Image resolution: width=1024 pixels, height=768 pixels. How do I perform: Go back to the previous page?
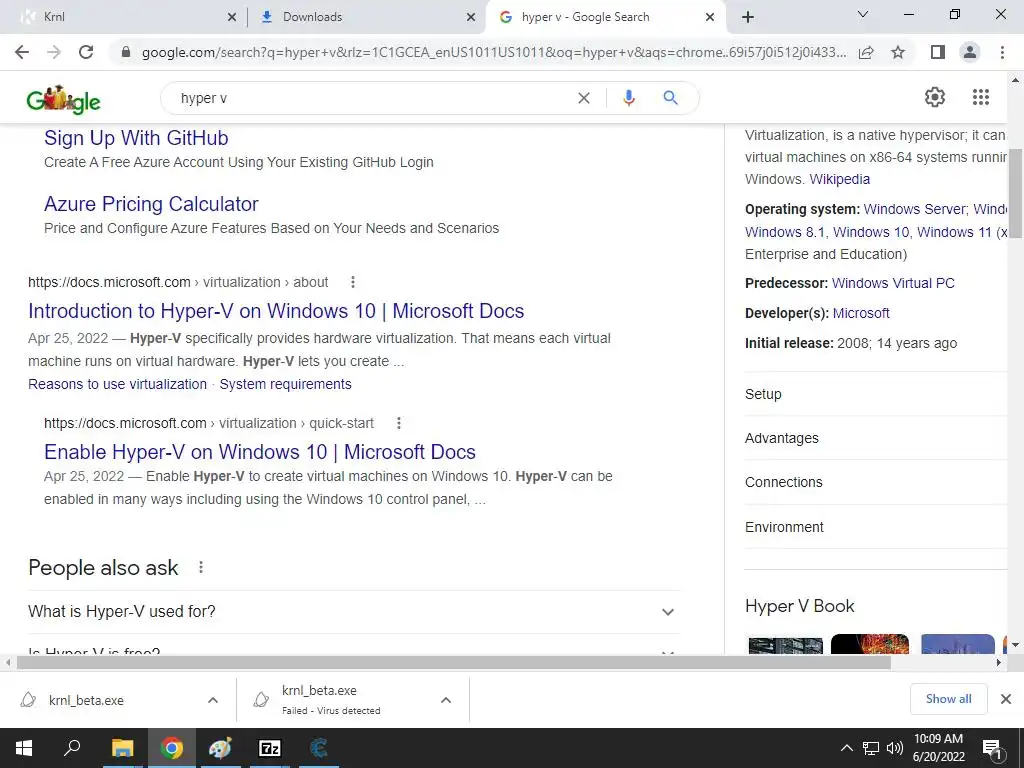(22, 52)
